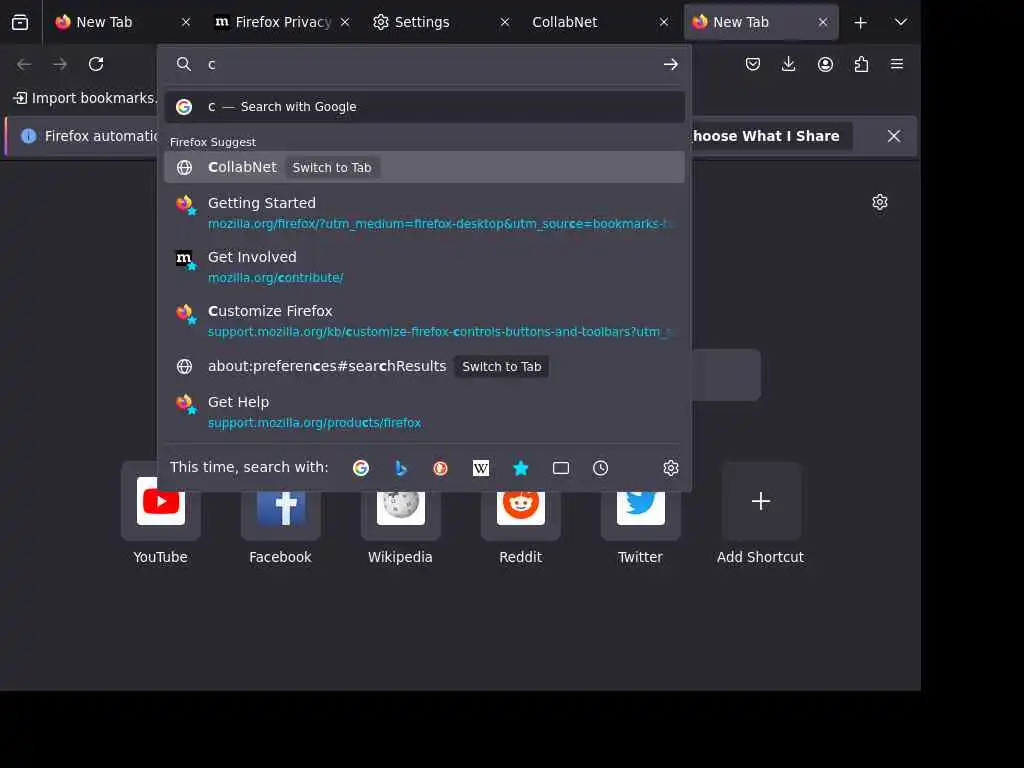The width and height of the screenshot is (1024, 768).
Task: Close the Firefox Privacy tab
Action: [345, 22]
